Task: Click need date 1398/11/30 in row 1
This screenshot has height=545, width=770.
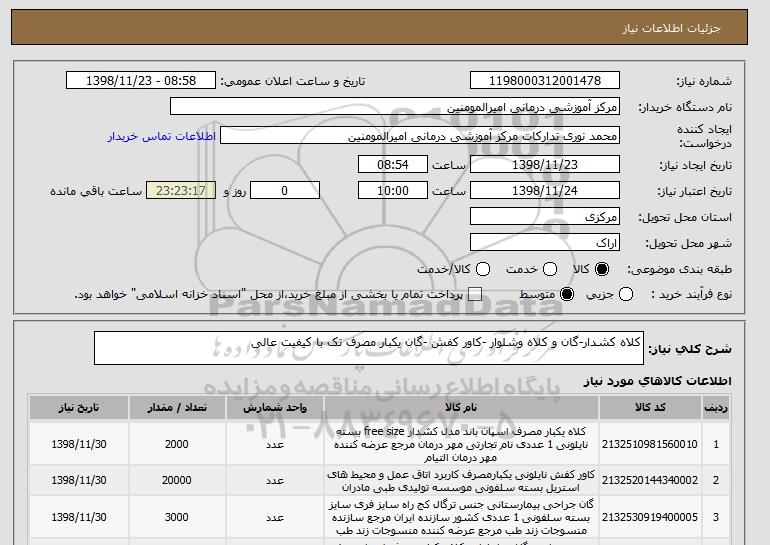Action: point(79,444)
